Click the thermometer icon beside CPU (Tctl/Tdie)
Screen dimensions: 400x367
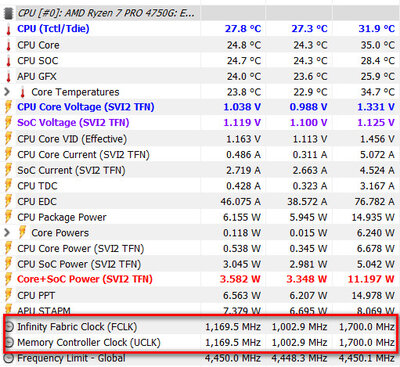coord(8,29)
